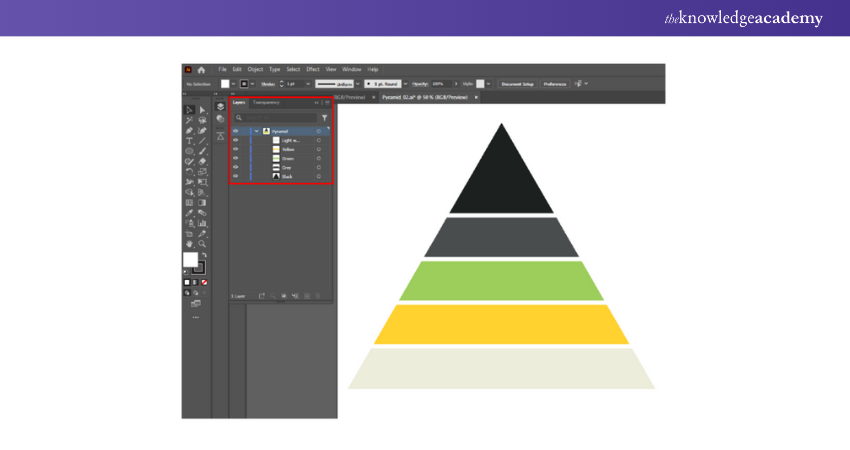Select the Magic Wand tool
Image resolution: width=850 pixels, height=450 pixels.
pyautogui.click(x=189, y=120)
